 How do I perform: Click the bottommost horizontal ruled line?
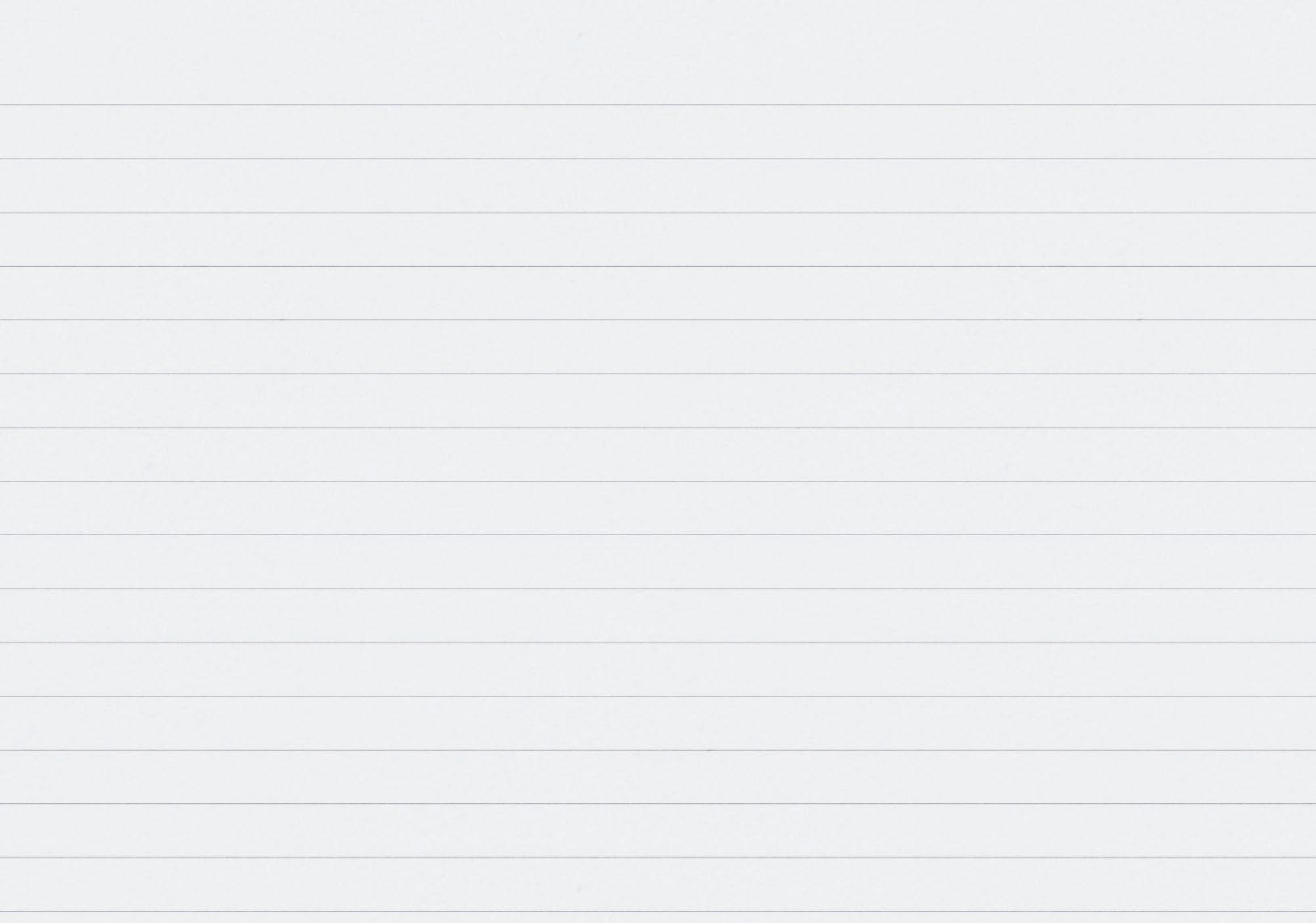pos(658,911)
